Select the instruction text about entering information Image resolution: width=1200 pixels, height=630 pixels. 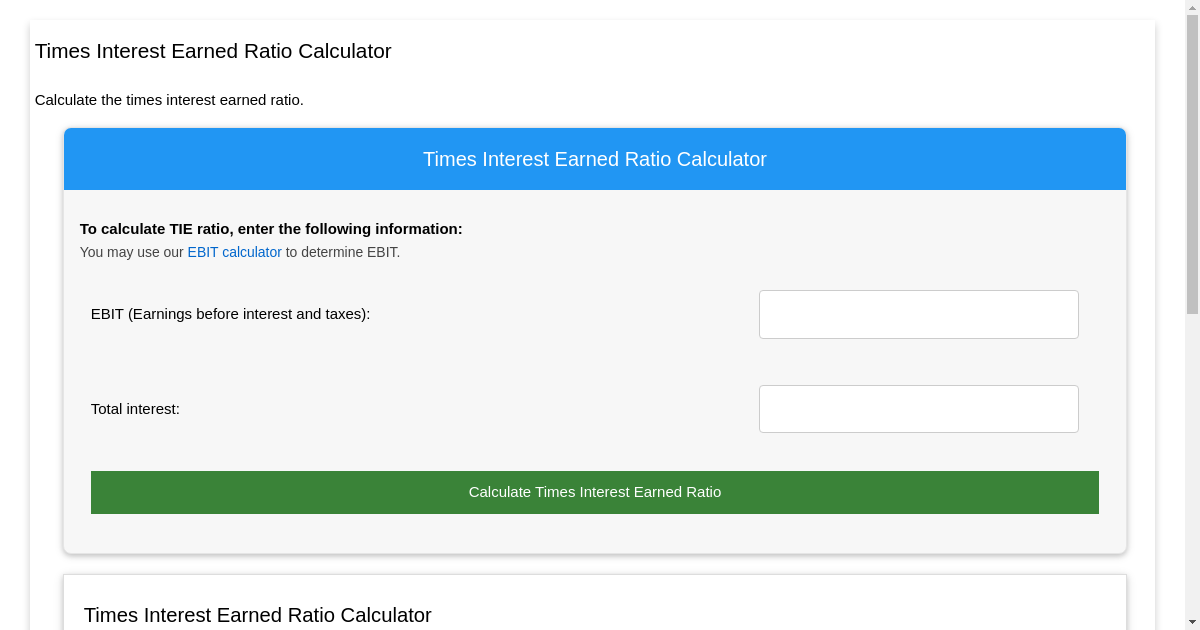coord(271,228)
